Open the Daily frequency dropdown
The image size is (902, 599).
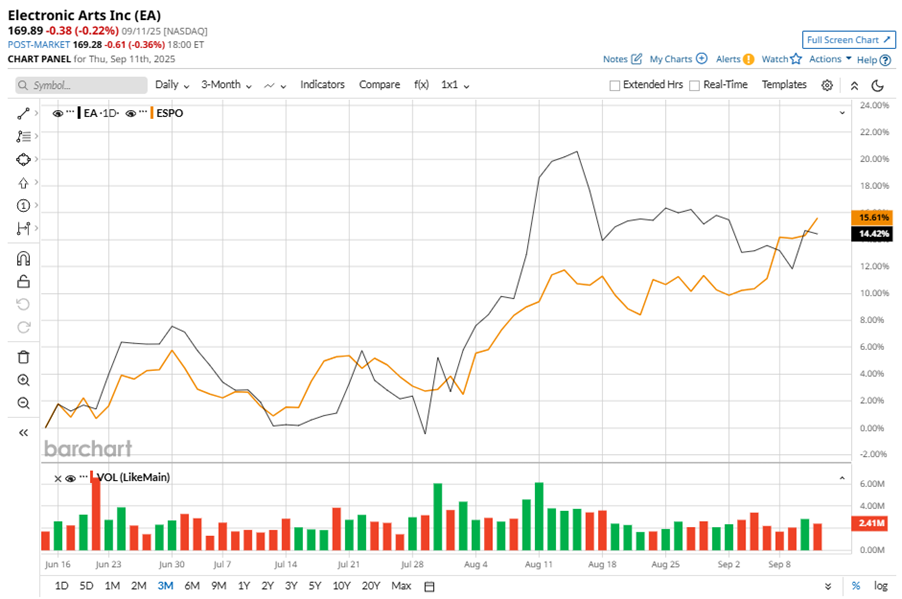(172, 85)
